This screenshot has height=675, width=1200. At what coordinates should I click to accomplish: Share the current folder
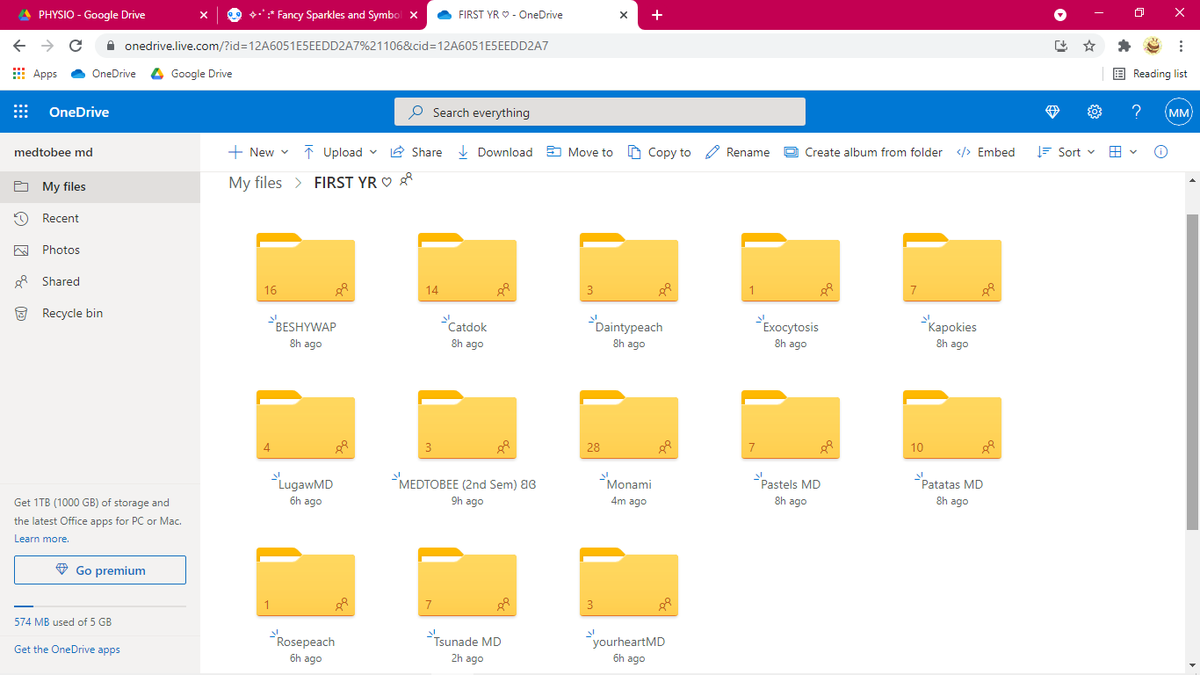pos(416,152)
